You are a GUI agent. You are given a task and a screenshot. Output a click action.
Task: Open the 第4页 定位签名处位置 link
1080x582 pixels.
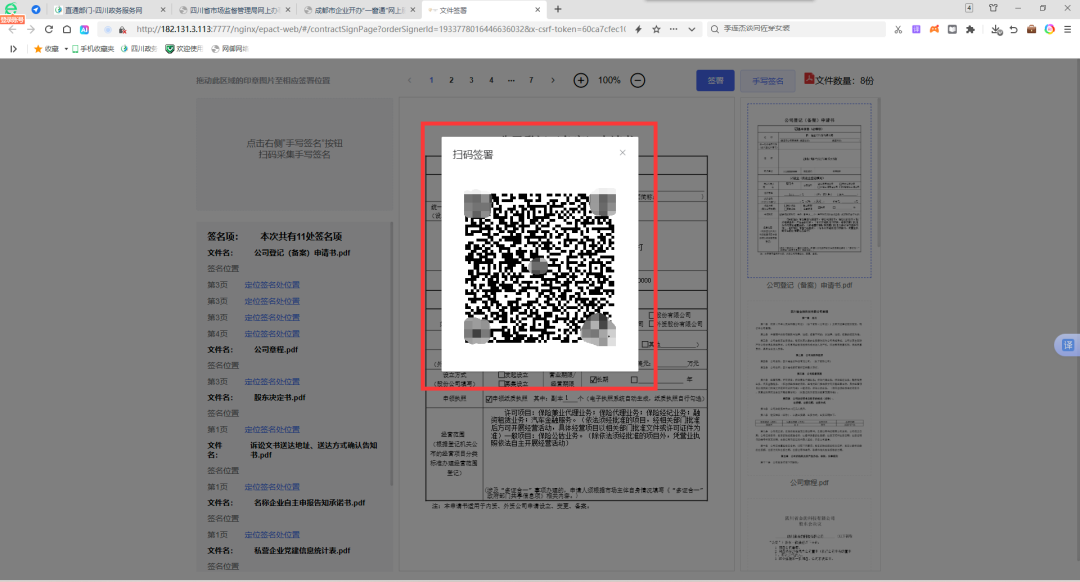pyautogui.click(x=272, y=333)
